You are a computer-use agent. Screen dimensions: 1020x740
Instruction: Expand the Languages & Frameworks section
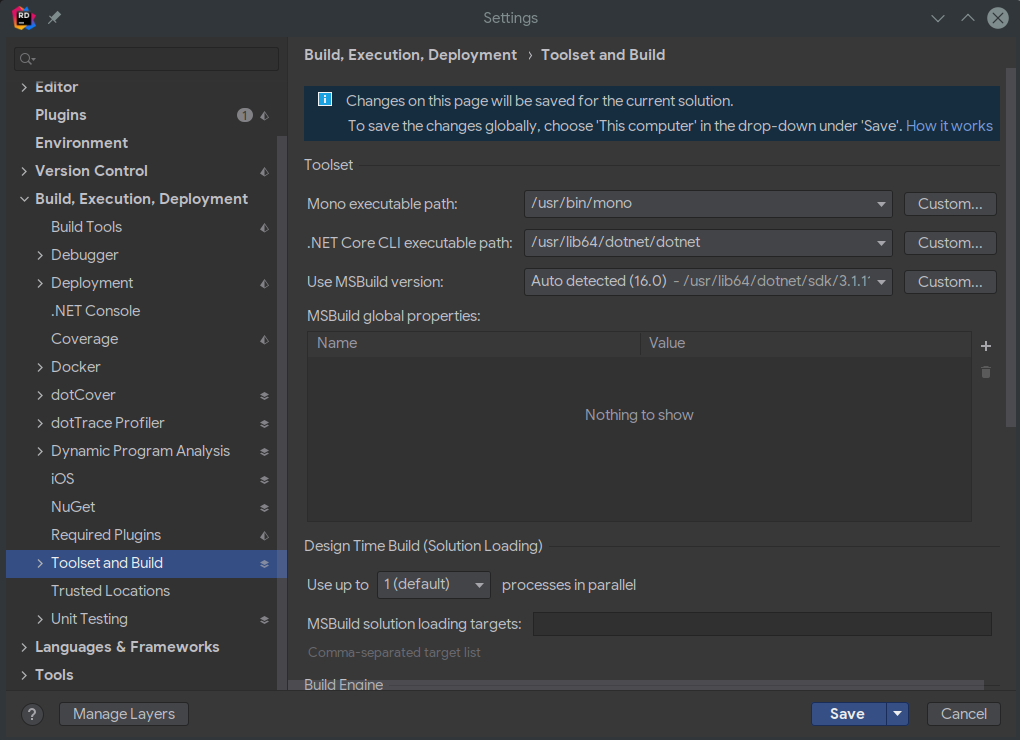pyautogui.click(x=24, y=647)
